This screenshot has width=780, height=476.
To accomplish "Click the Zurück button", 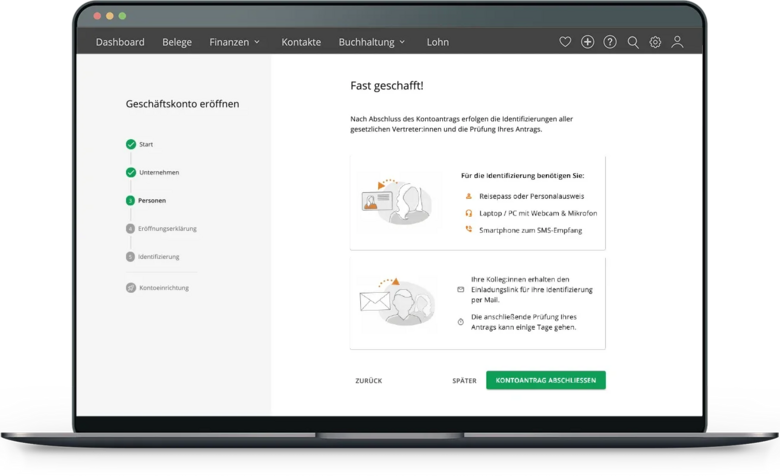I will (x=368, y=381).
